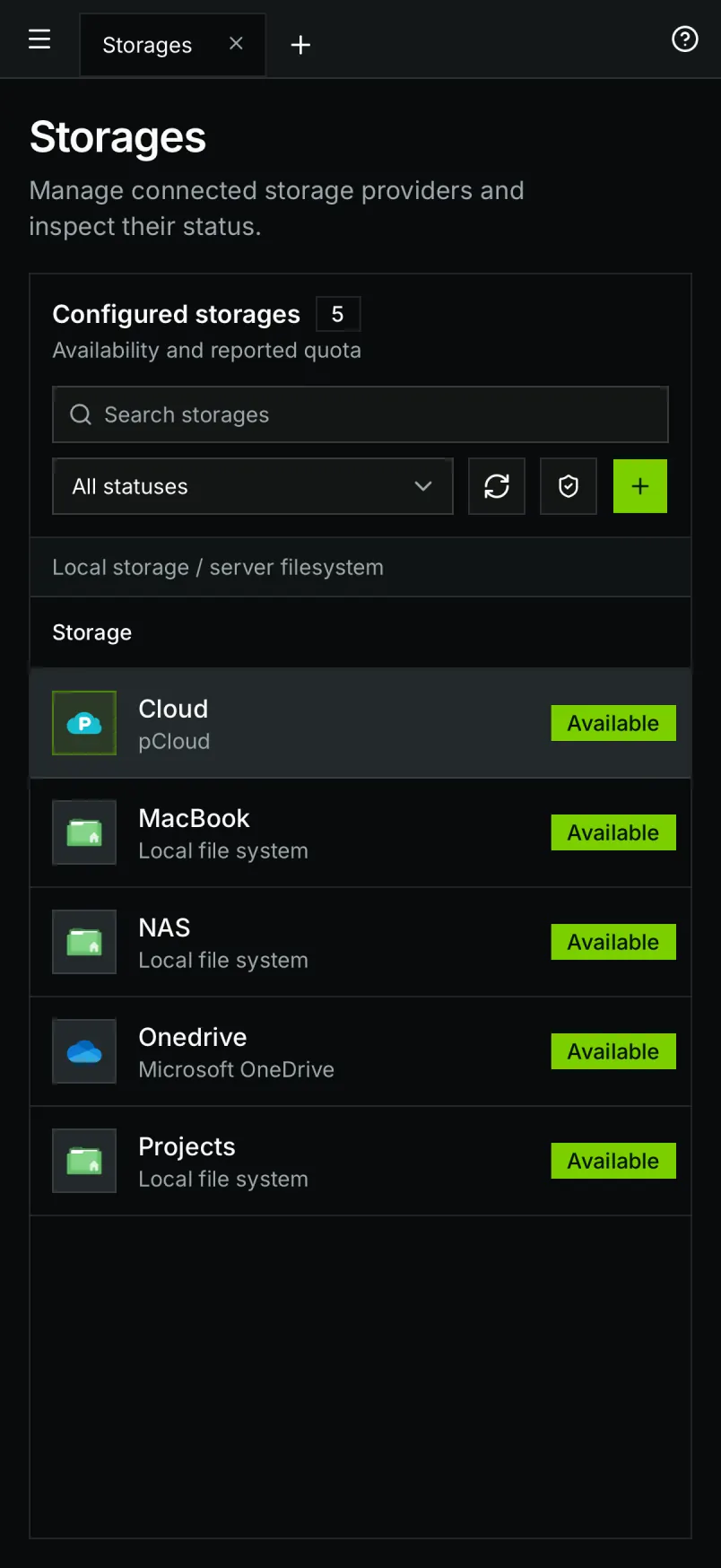Click Available badge for MacBook
Image resolution: width=721 pixels, height=1568 pixels.
click(613, 832)
